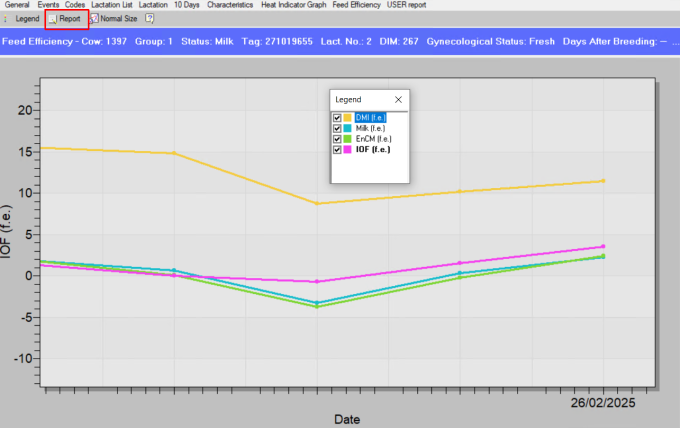Disable the EnCM (f.e.) series checkbox
680x428 pixels.
337,139
